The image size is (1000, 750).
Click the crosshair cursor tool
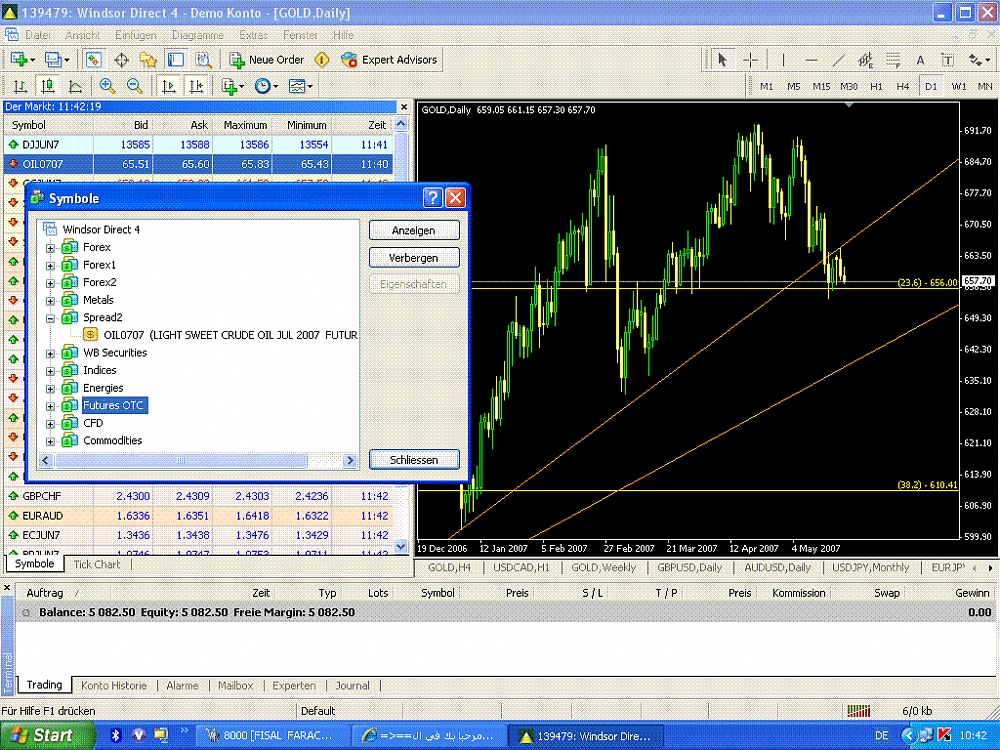tap(750, 60)
